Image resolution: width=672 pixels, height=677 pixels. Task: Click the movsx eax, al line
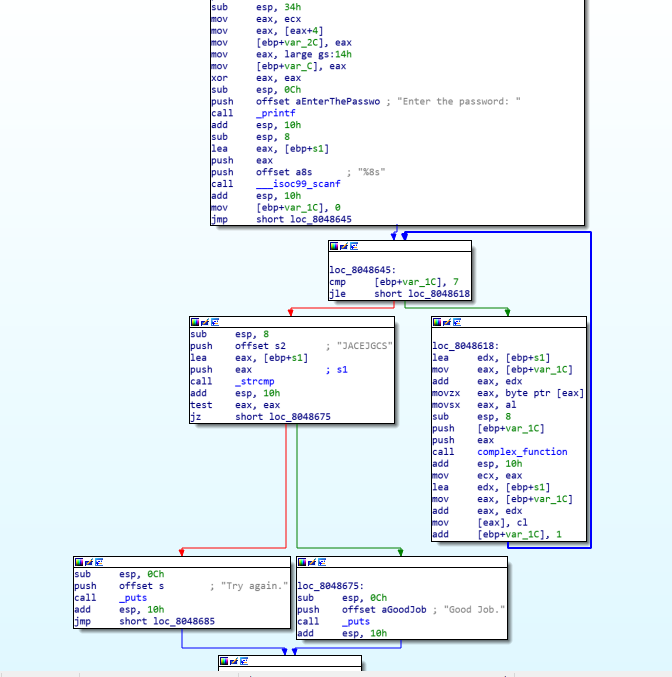[x=474, y=405]
